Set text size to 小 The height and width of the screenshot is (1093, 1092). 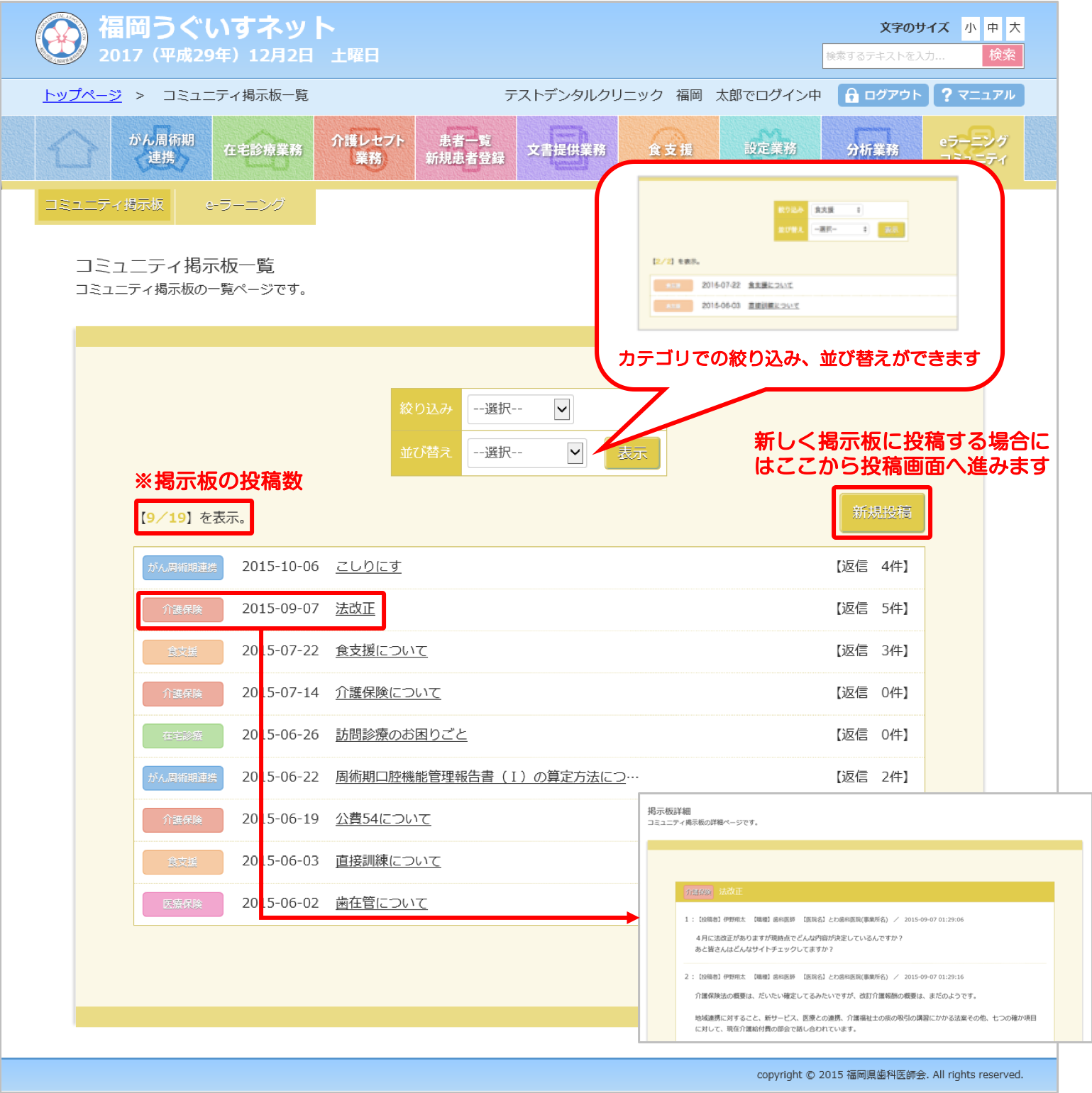click(970, 28)
